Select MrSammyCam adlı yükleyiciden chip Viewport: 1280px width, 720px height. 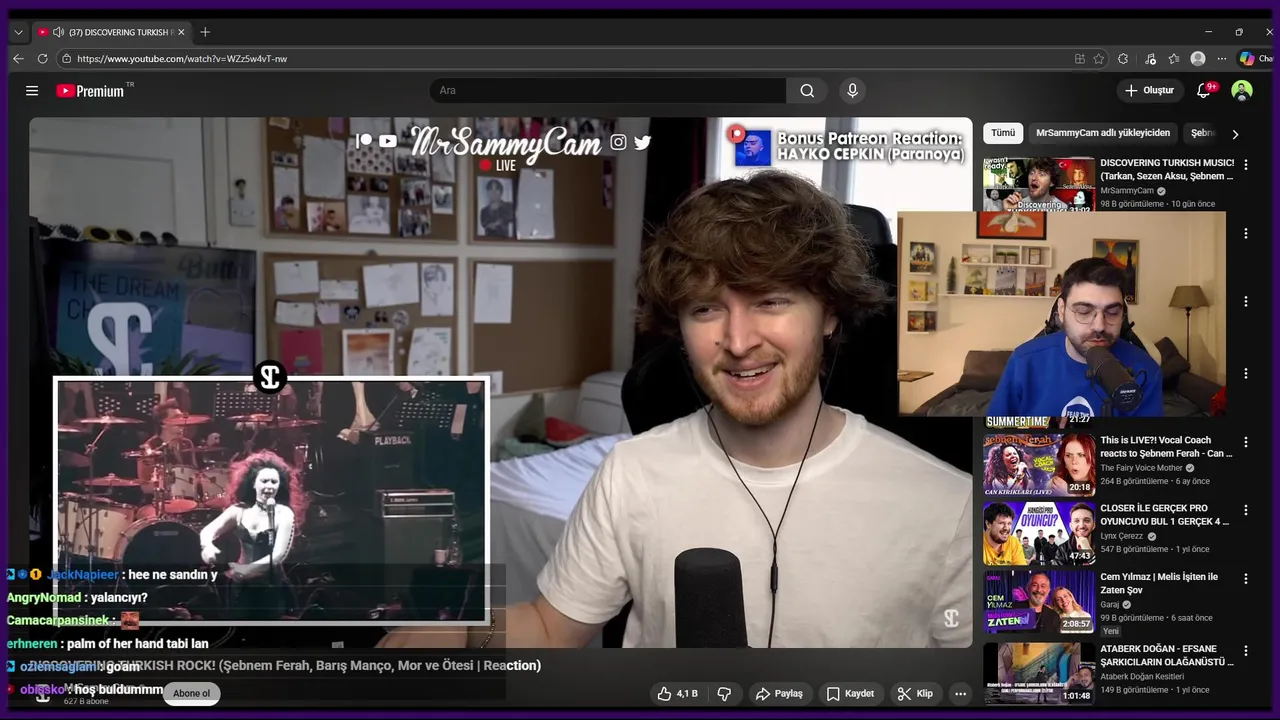[1103, 133]
